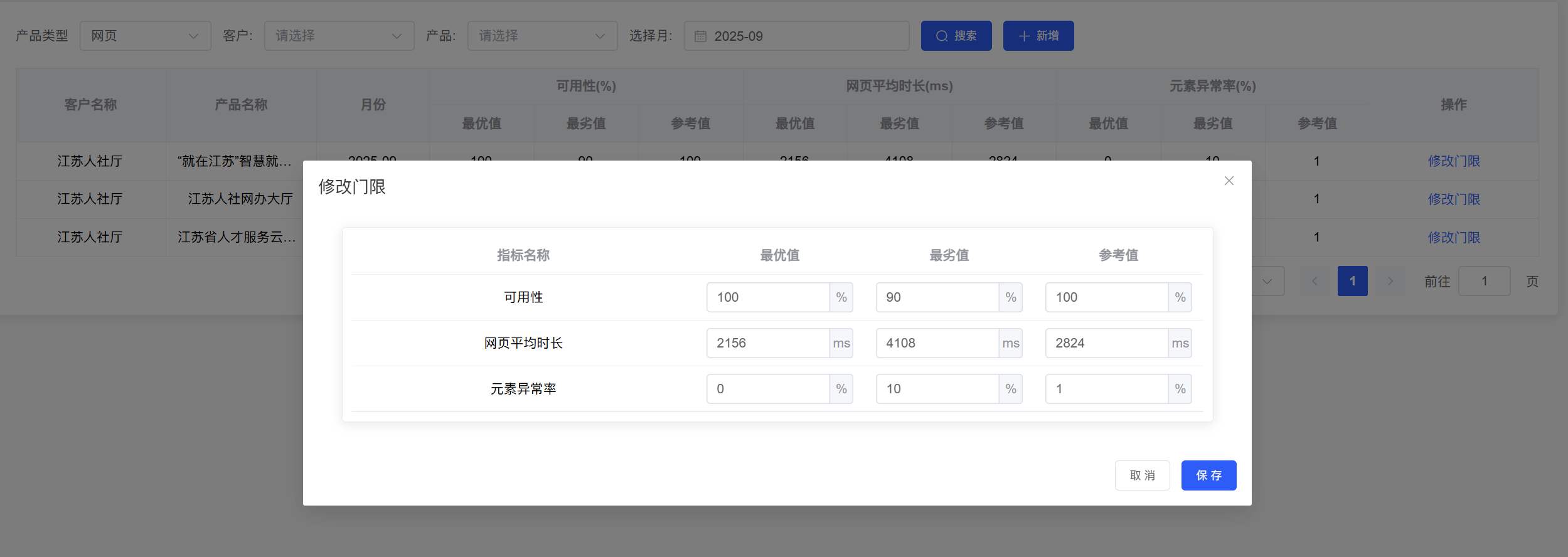Expand the 客户 select dropdown
The width and height of the screenshot is (1568, 557).
(x=339, y=36)
